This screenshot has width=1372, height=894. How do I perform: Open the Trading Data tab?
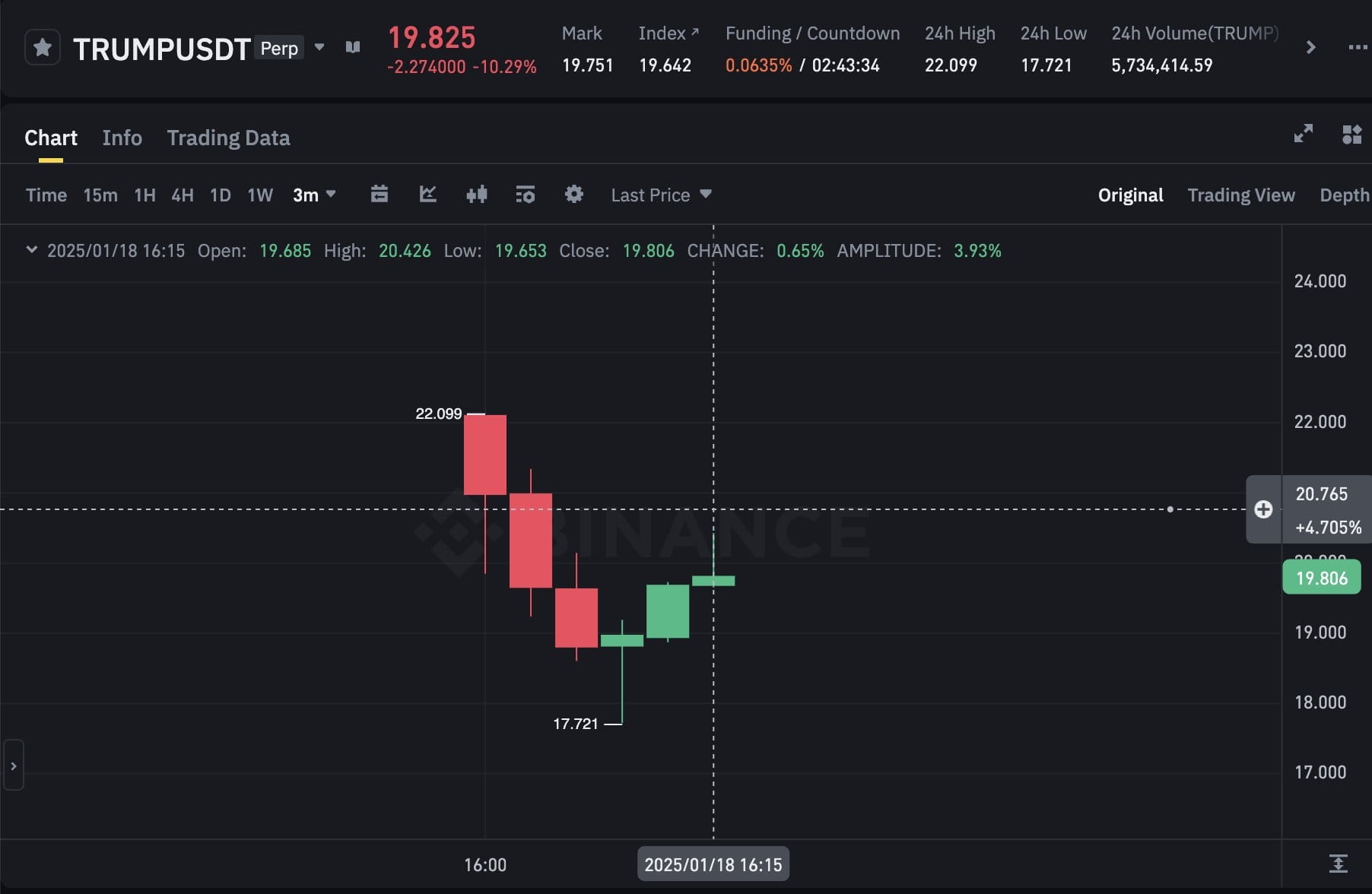[228, 138]
